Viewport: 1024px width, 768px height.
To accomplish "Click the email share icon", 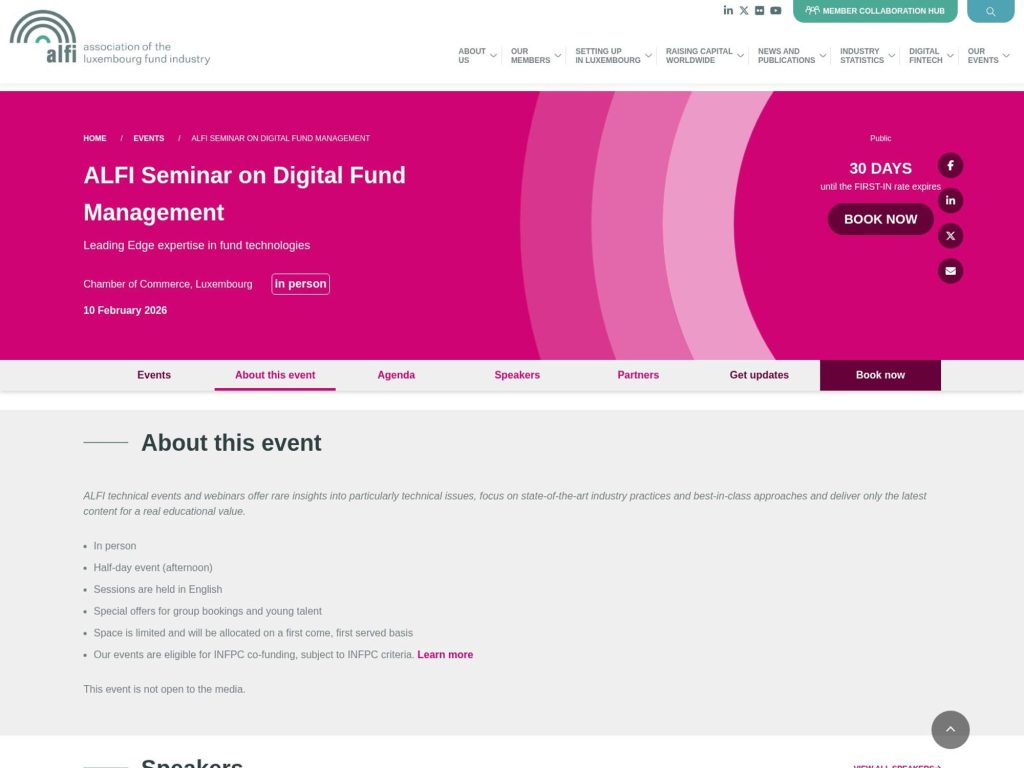I will [x=950, y=270].
